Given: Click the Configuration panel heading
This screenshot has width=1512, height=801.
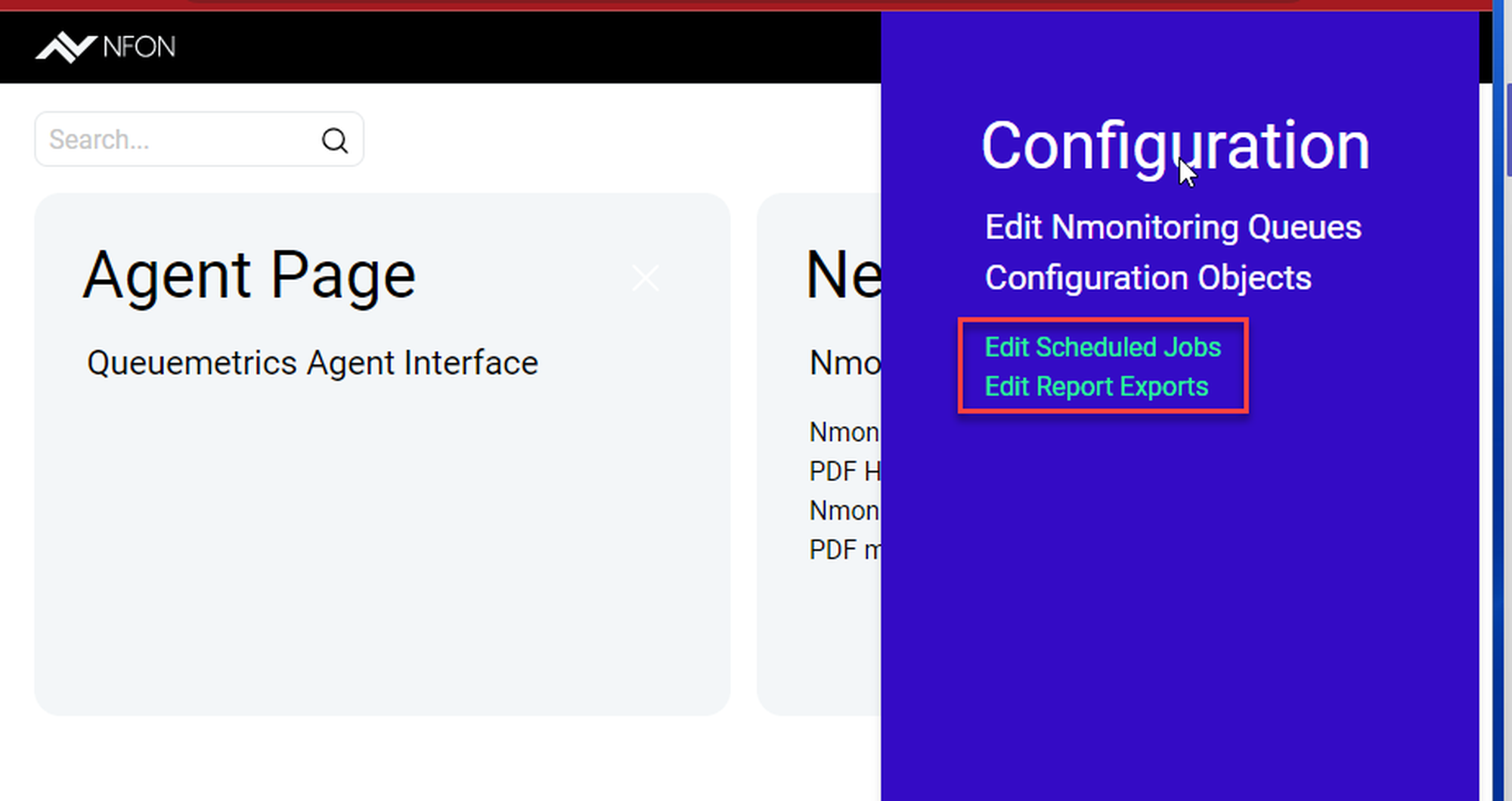Looking at the screenshot, I should pos(1175,147).
